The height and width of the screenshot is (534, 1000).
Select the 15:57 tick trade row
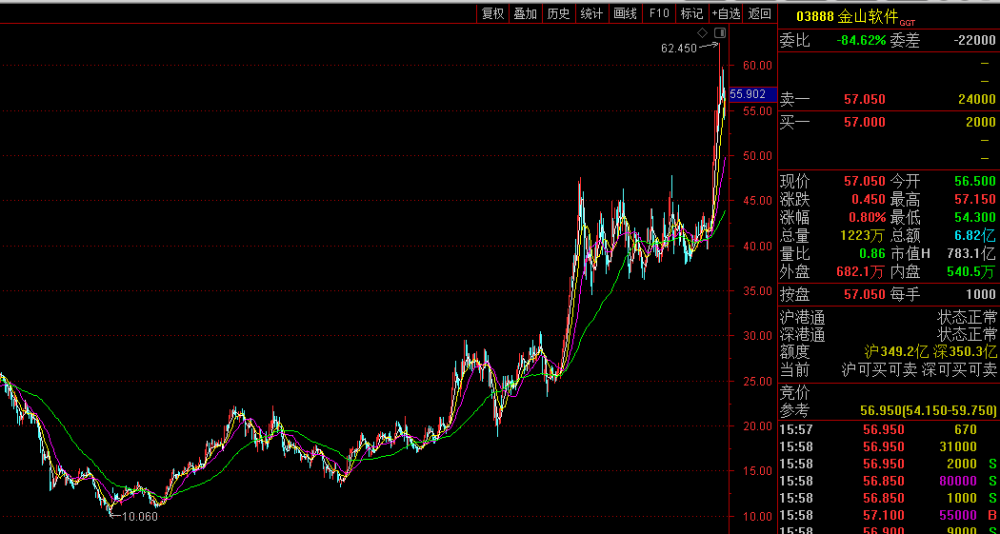pos(888,429)
